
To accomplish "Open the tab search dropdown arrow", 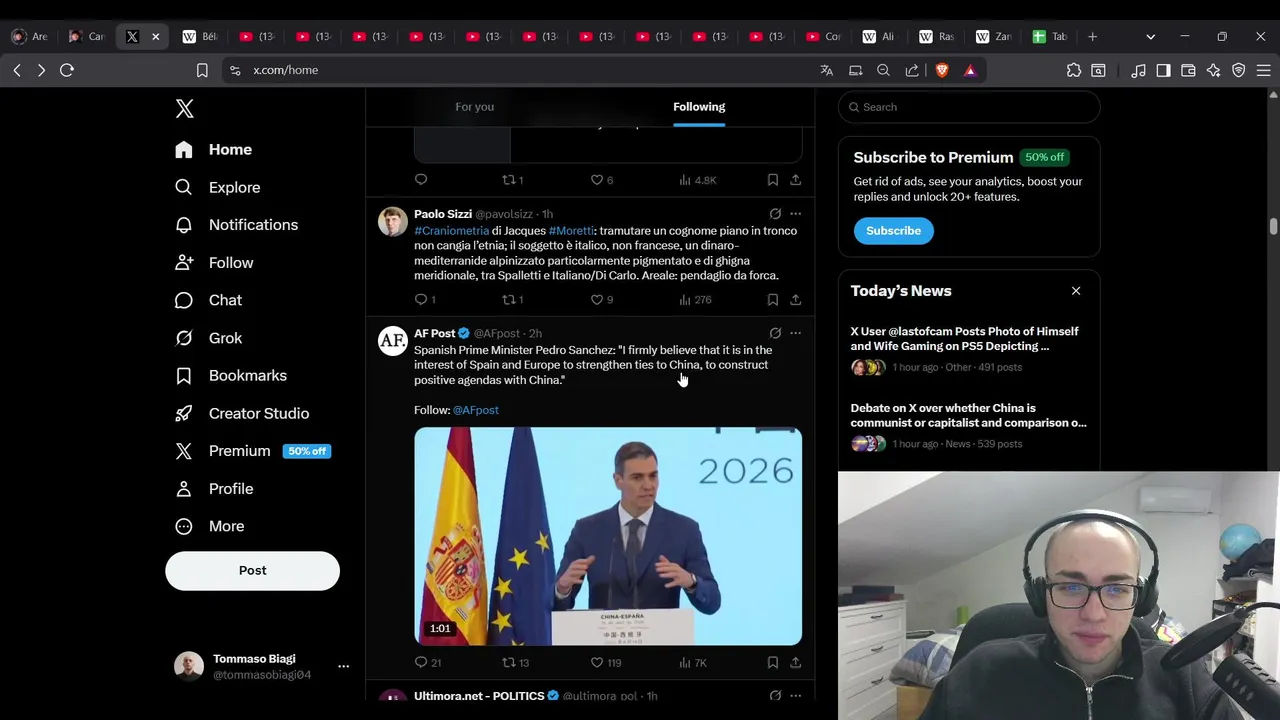I will pos(1150,36).
